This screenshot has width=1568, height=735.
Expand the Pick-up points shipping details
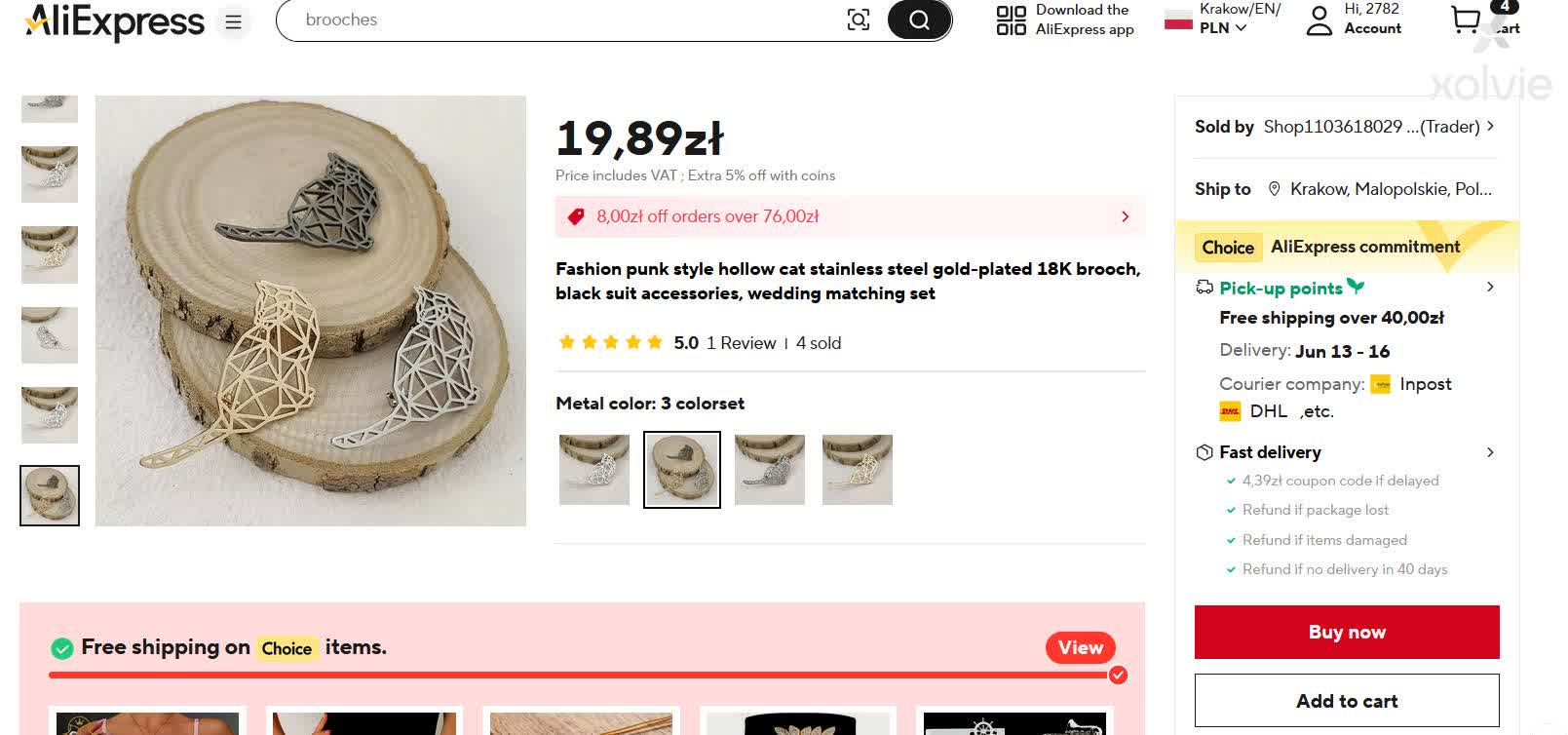pos(1489,288)
